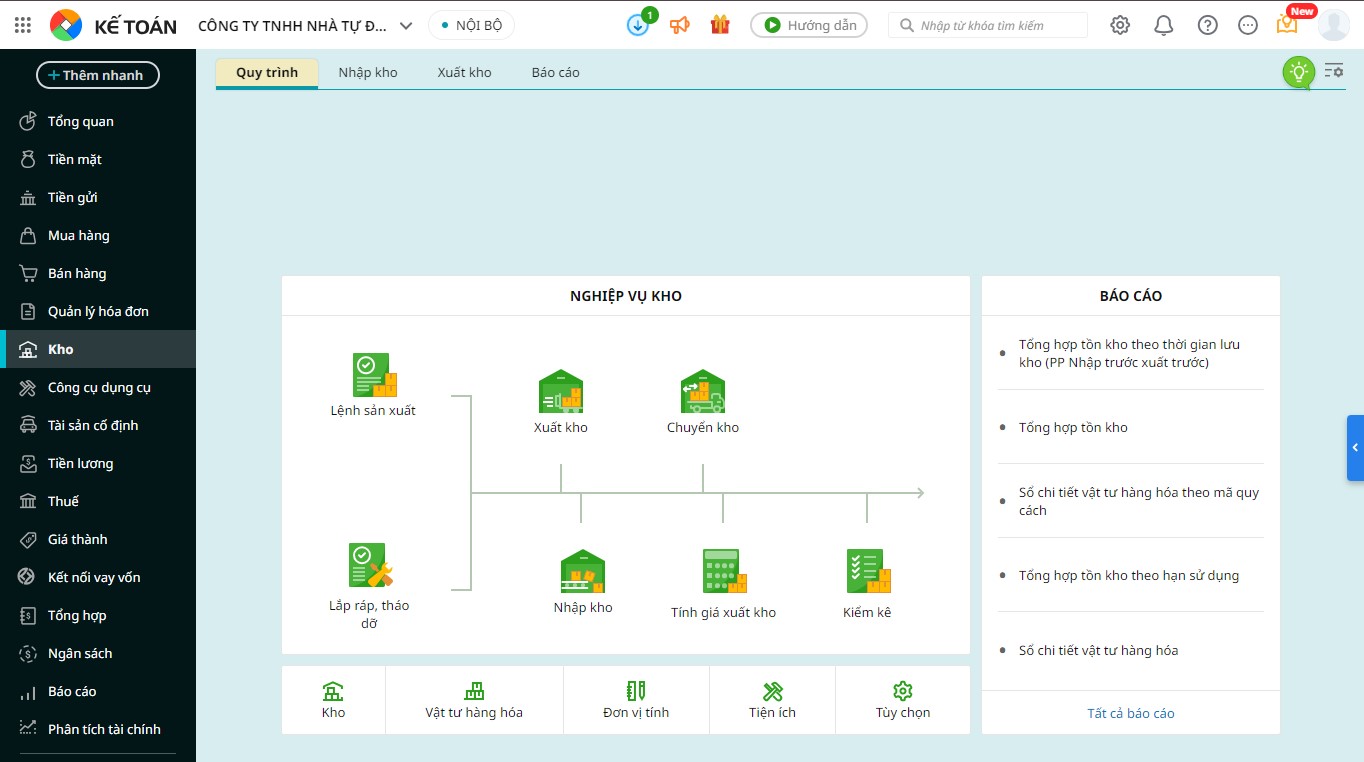The height and width of the screenshot is (762, 1364).
Task: Open the notification bell
Action: (1164, 25)
